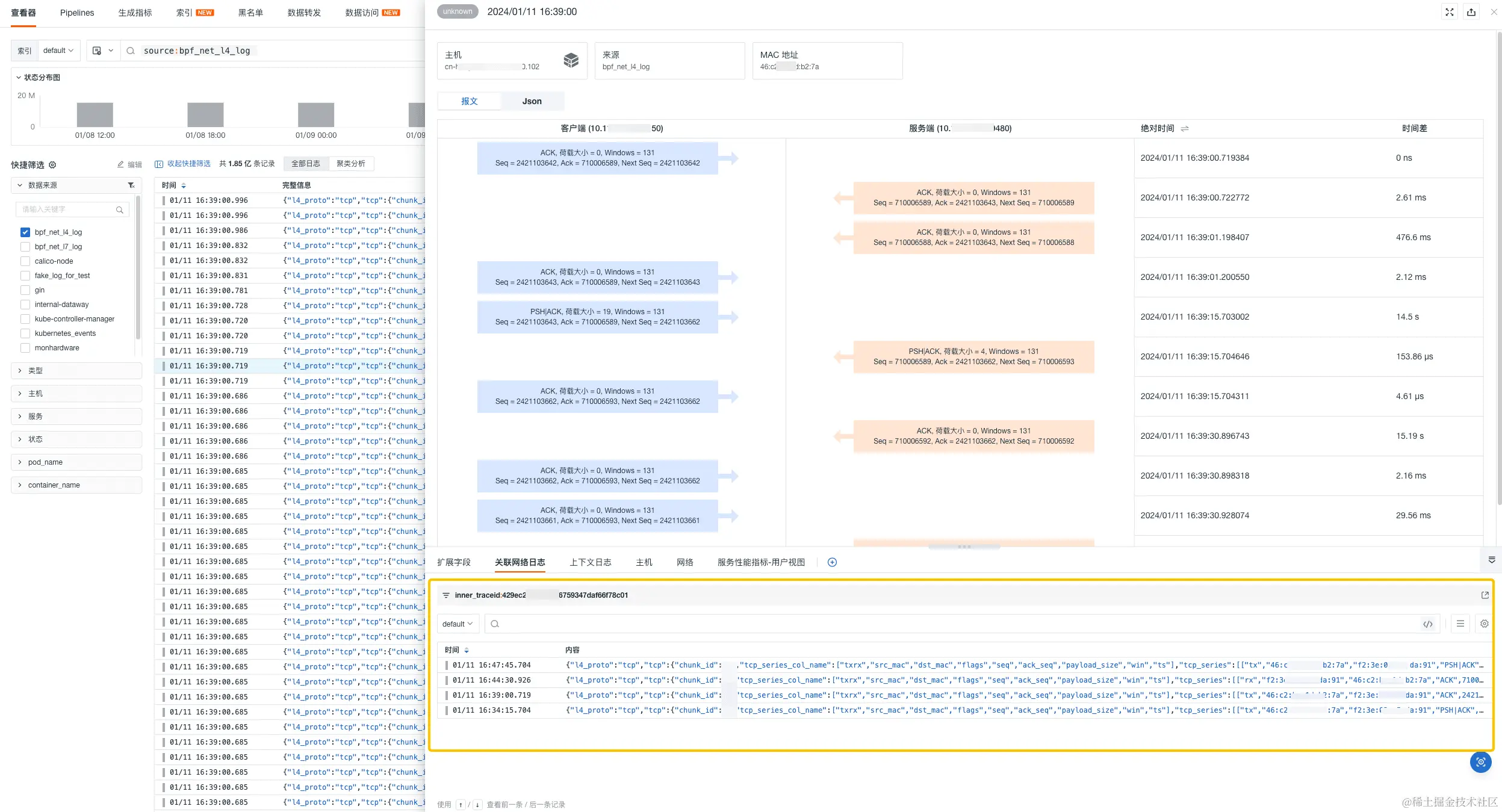Check the calico-node data source
The height and width of the screenshot is (812, 1502).
pos(25,261)
